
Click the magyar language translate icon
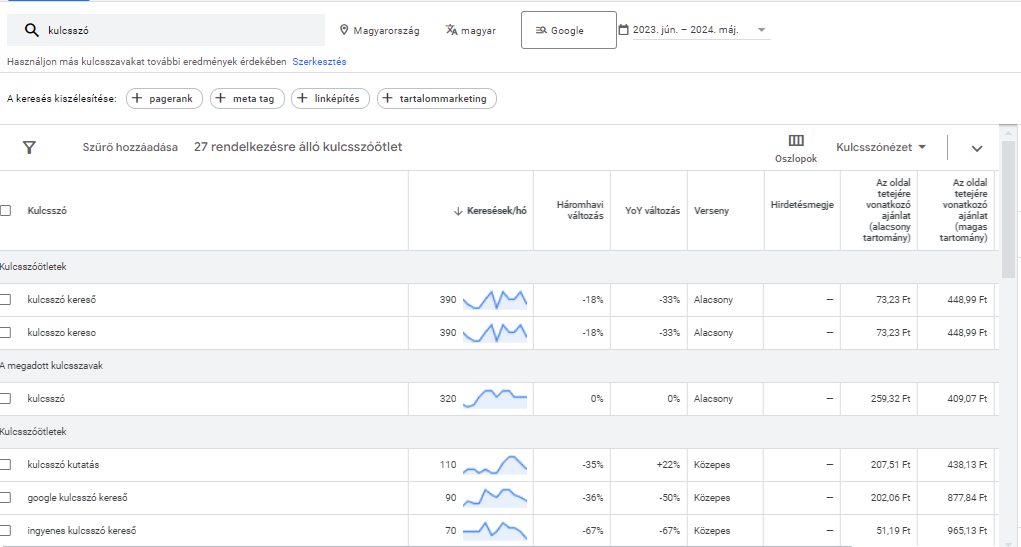coord(451,30)
